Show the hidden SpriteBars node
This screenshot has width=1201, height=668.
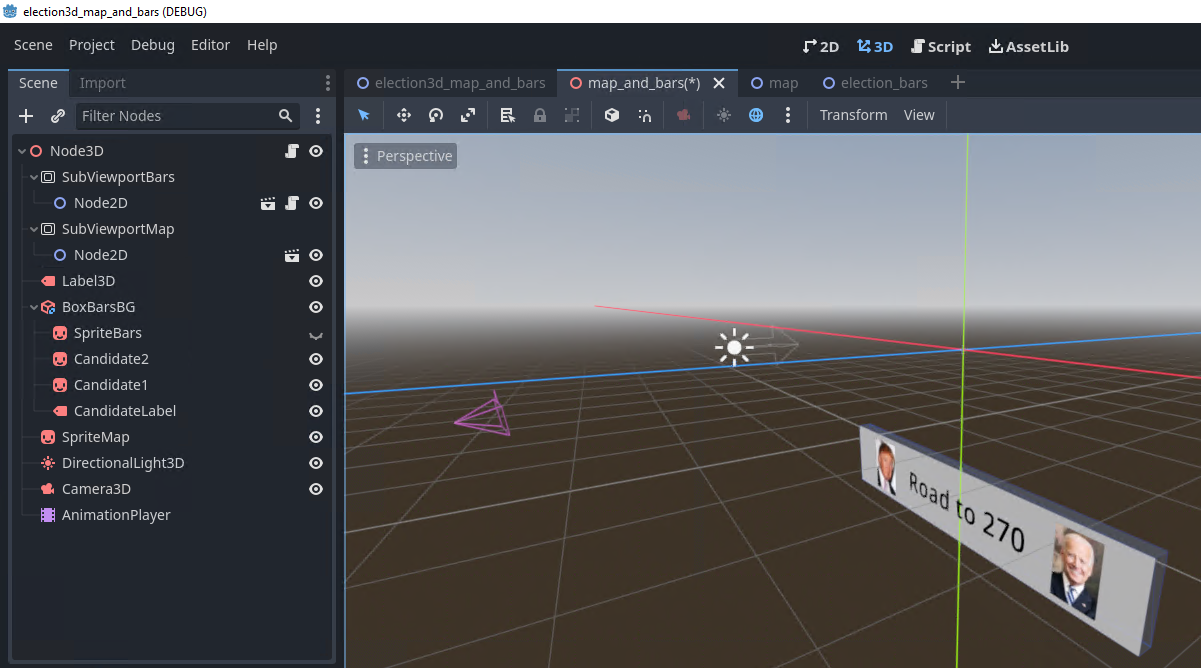[x=316, y=334]
